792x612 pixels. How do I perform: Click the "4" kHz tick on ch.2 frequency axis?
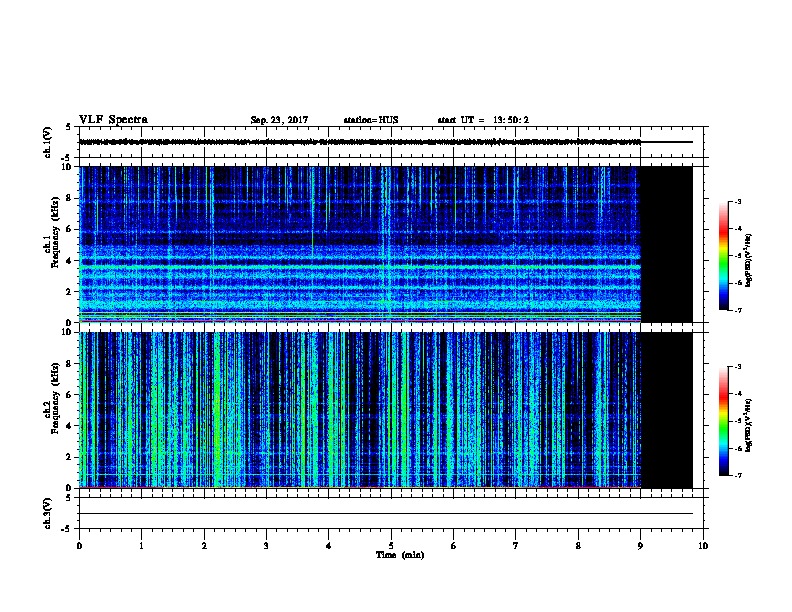(70, 426)
